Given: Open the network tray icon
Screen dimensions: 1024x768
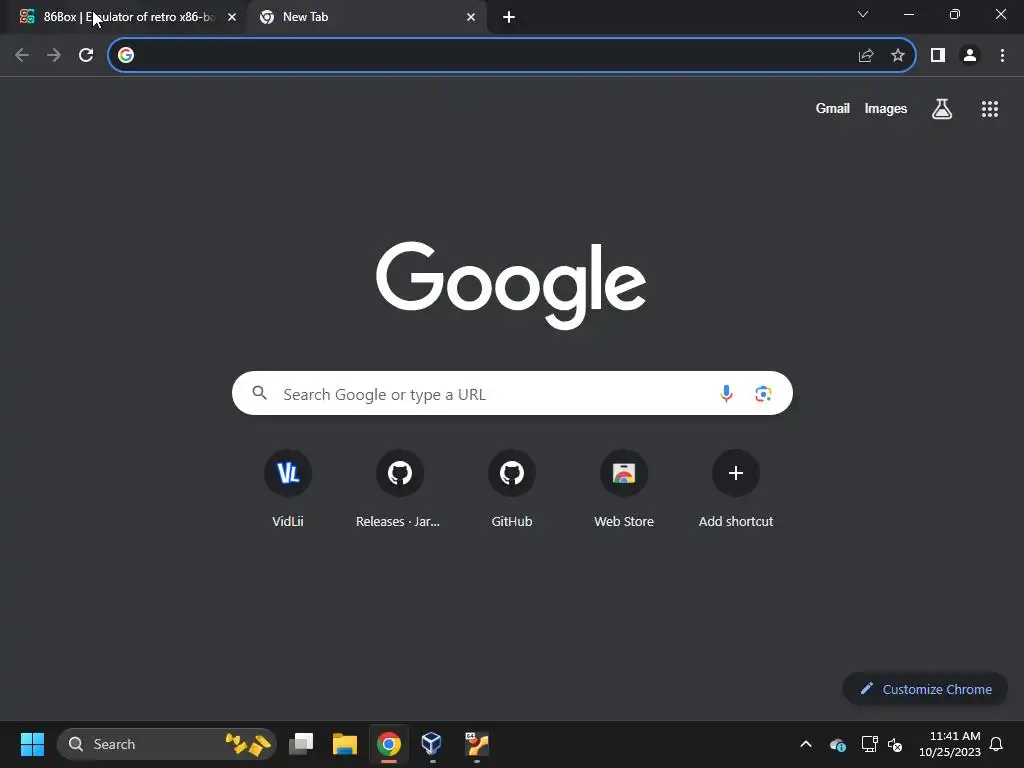Looking at the screenshot, I should [869, 744].
